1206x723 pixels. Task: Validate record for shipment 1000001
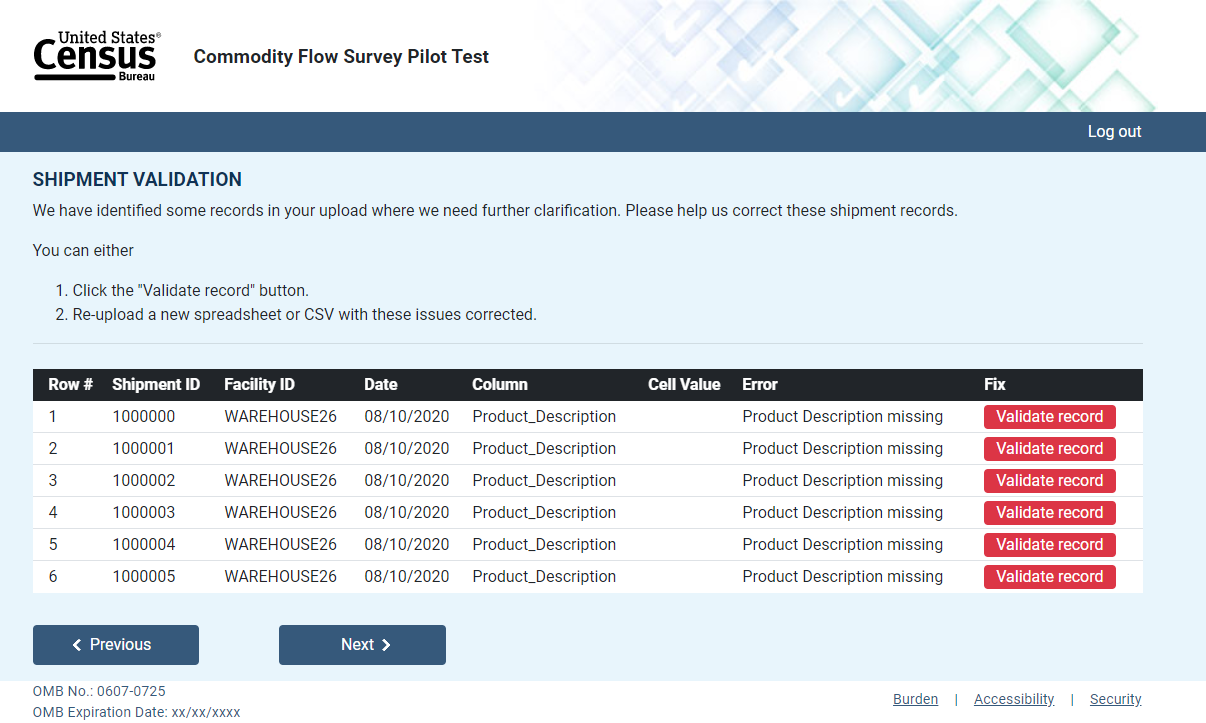[1049, 449]
